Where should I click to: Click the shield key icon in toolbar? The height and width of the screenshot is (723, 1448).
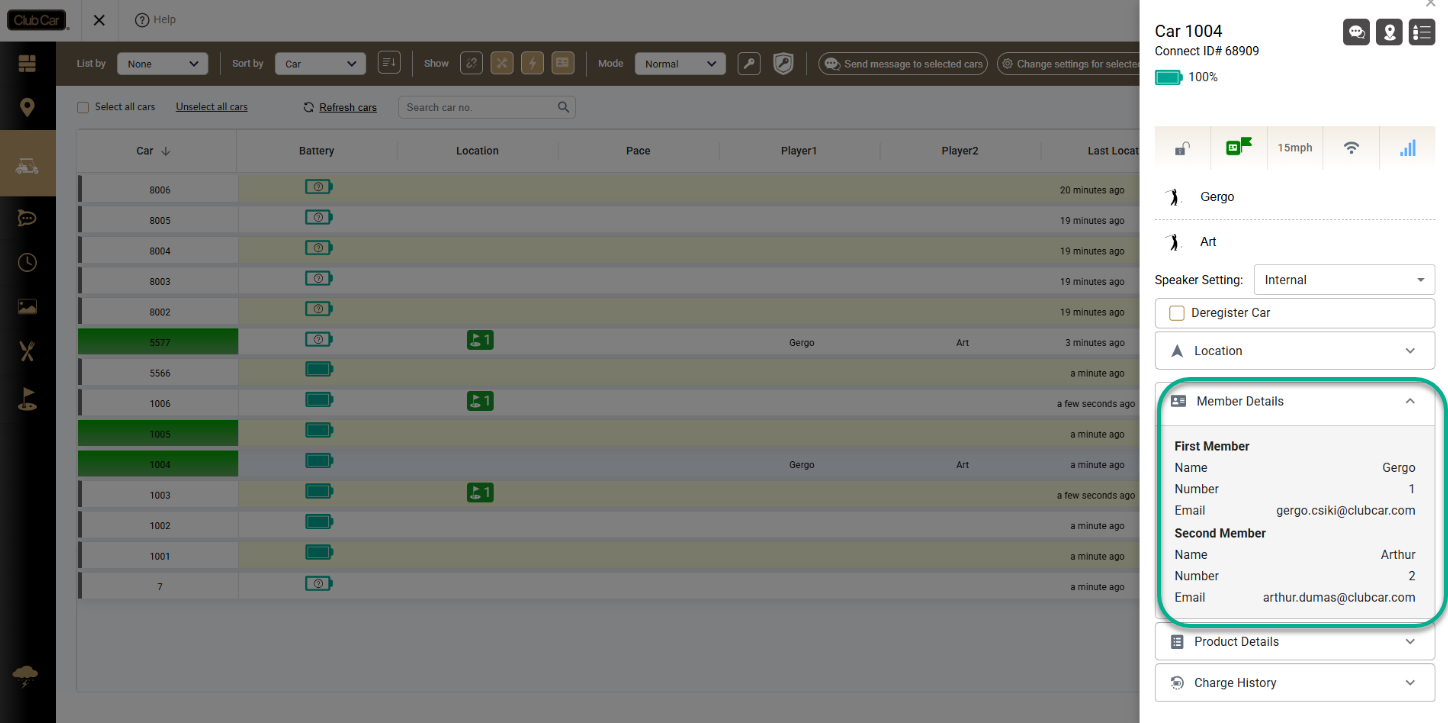pyautogui.click(x=784, y=63)
